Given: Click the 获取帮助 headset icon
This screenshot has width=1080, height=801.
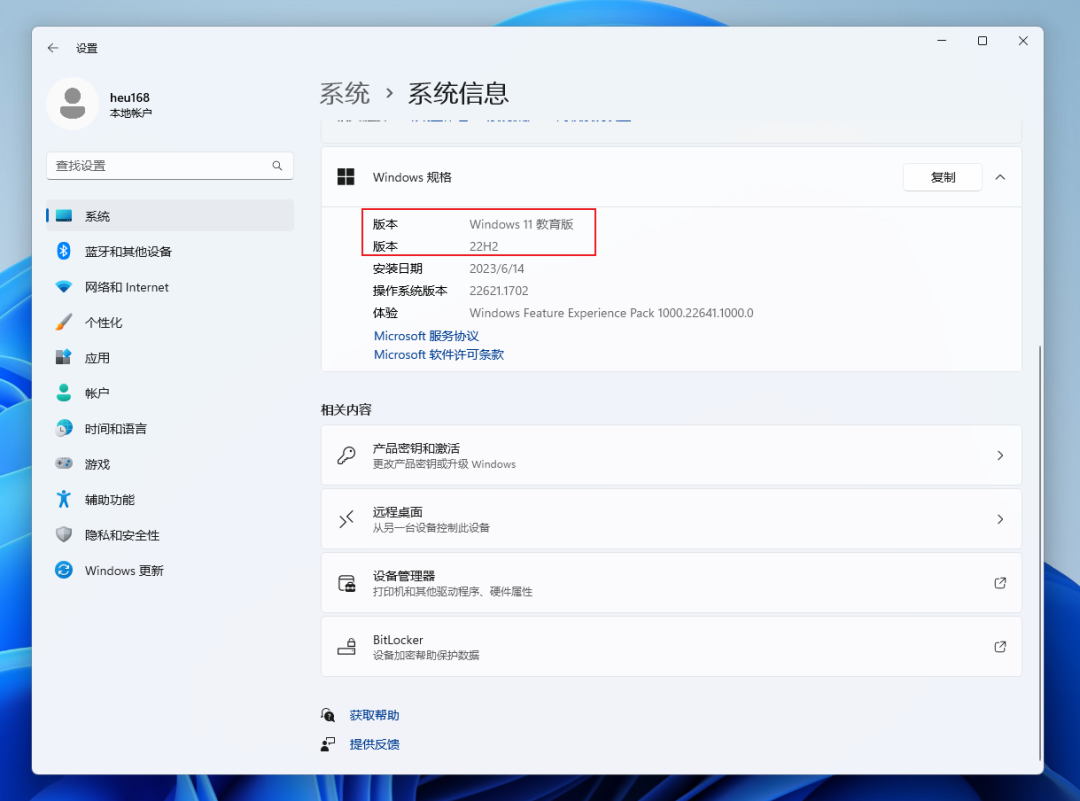Looking at the screenshot, I should point(328,715).
